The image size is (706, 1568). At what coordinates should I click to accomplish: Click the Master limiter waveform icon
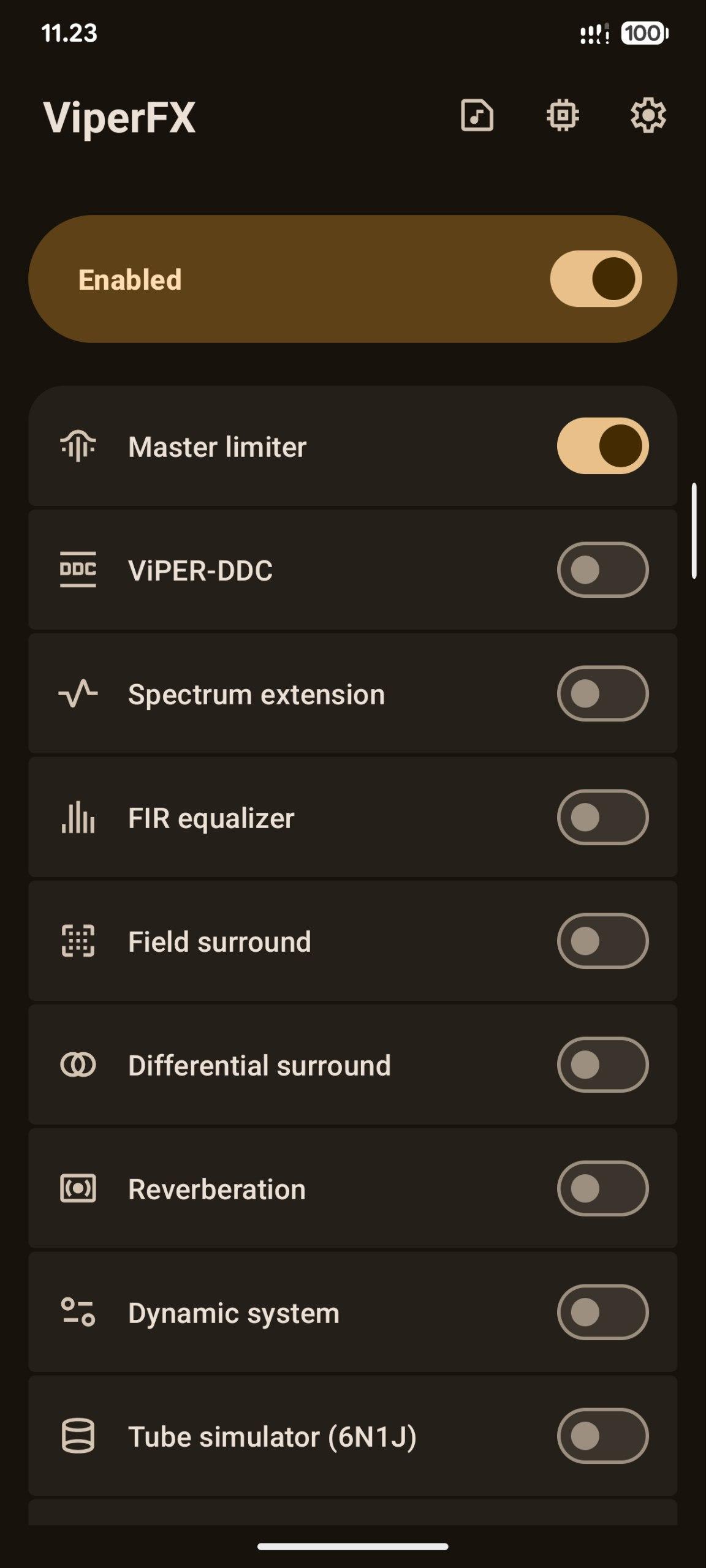78,446
